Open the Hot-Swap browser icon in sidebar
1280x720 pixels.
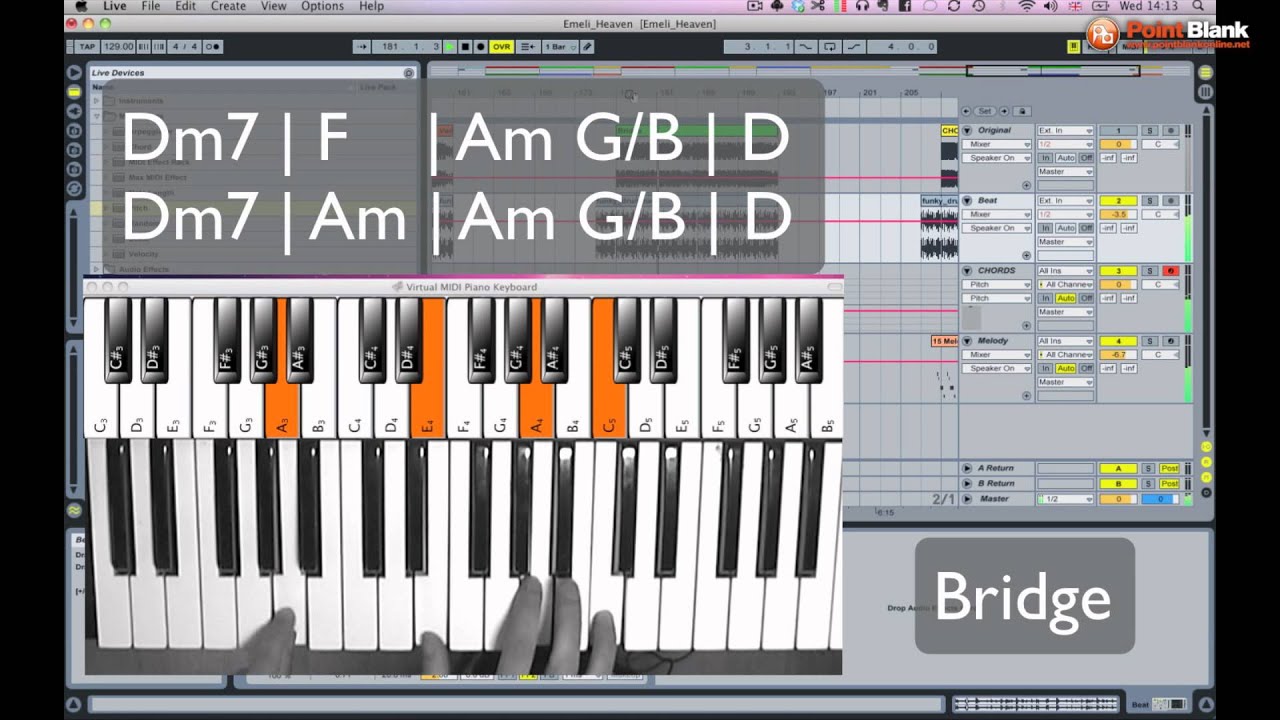pos(73,188)
